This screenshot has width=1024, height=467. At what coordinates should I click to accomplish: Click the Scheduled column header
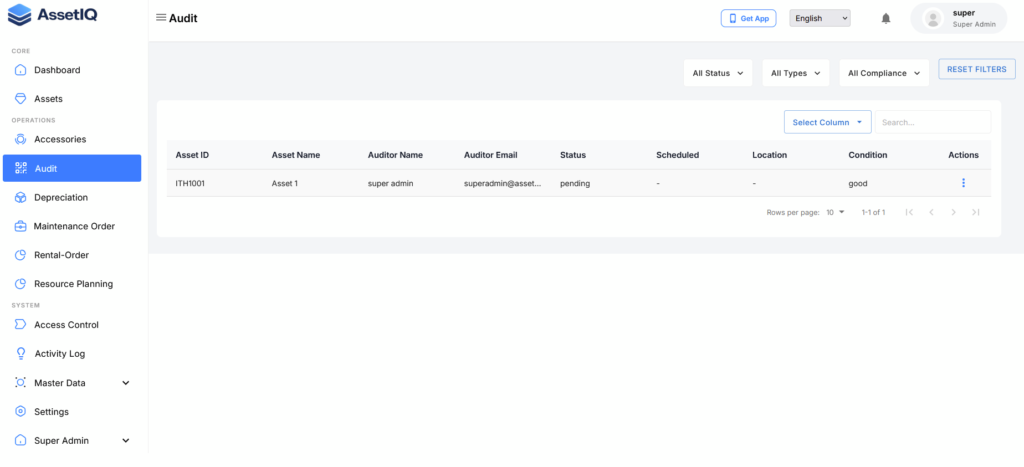(x=677, y=155)
